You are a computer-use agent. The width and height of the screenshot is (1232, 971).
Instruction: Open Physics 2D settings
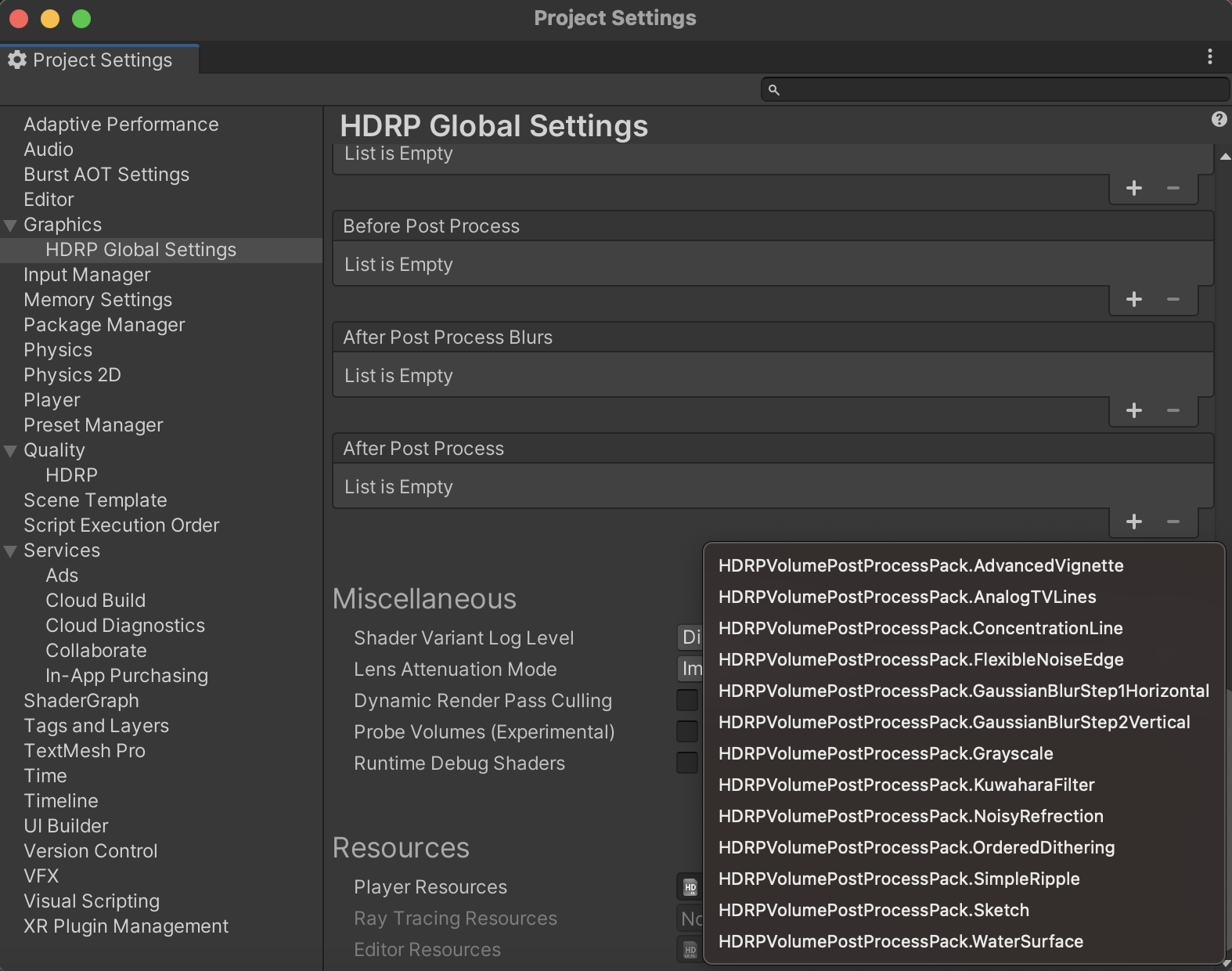click(72, 375)
